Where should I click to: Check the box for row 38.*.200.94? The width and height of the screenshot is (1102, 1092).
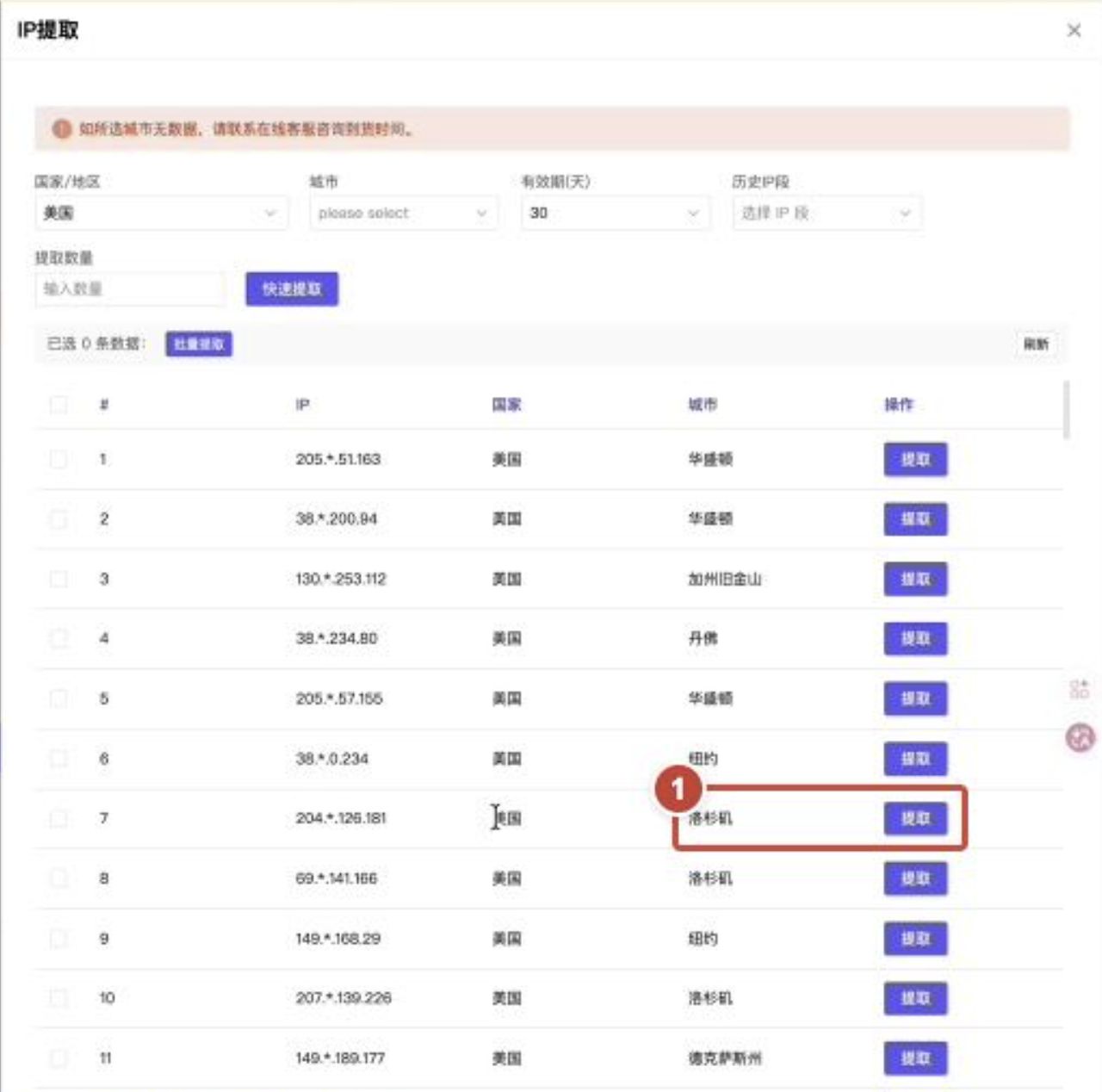[x=59, y=518]
